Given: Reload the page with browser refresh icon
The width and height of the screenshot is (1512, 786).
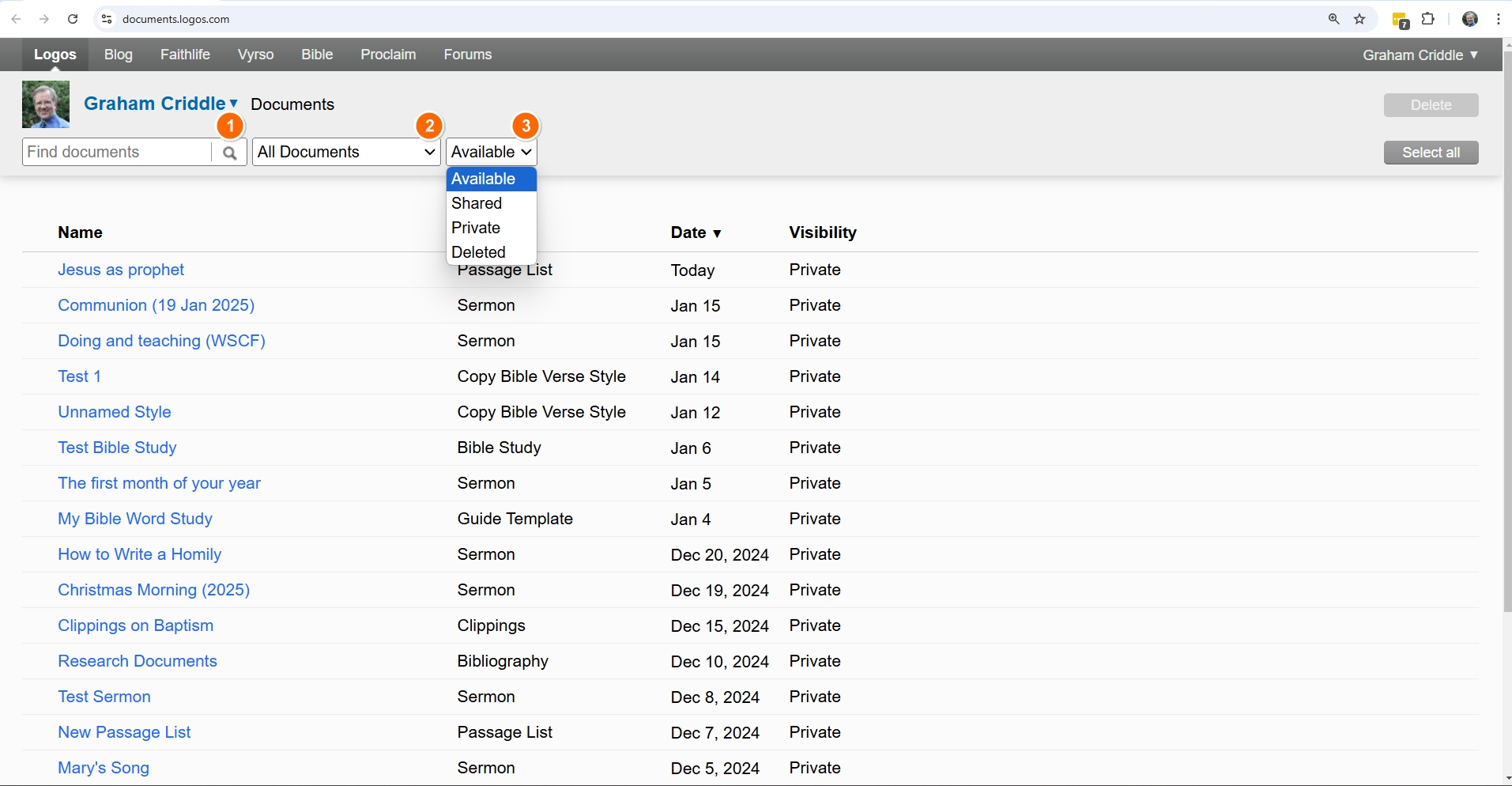Looking at the screenshot, I should [73, 19].
